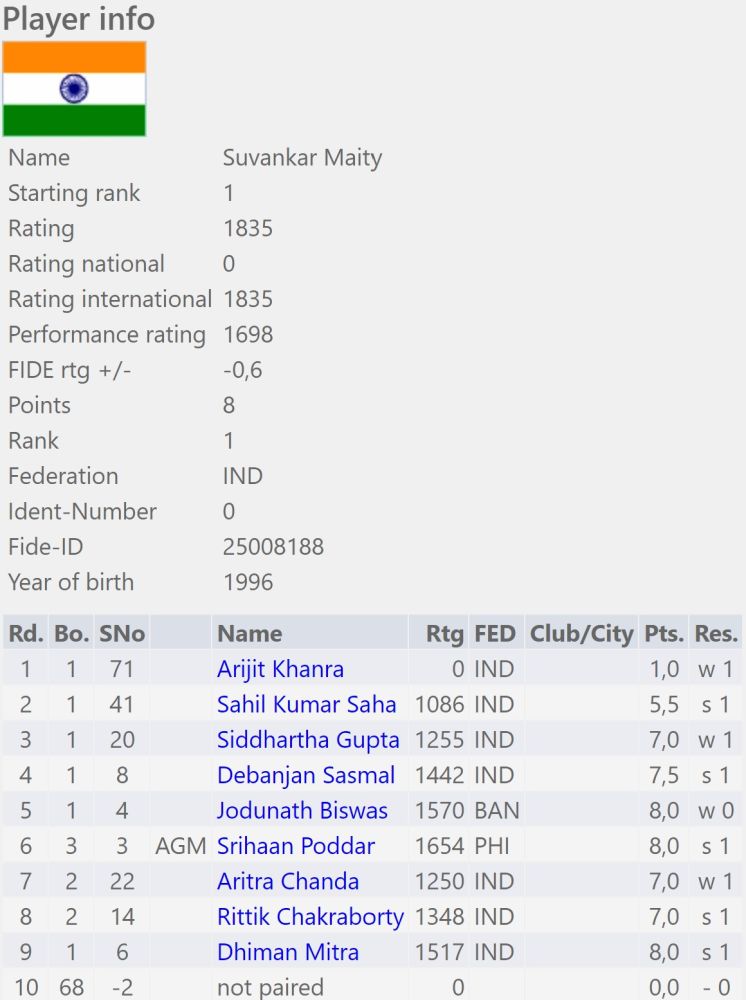This screenshot has width=746, height=1000.
Task: Click the Pts. column header
Action: pyautogui.click(x=664, y=633)
